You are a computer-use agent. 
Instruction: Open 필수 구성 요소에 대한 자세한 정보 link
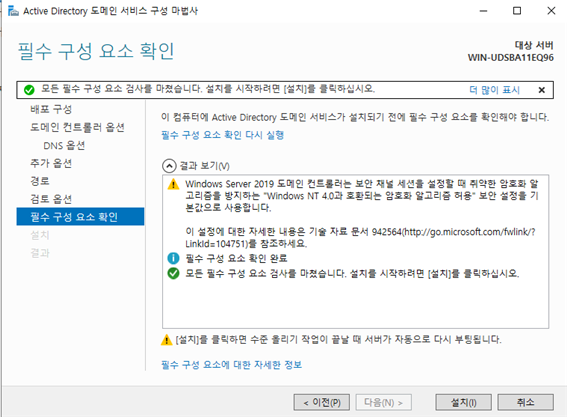pos(231,365)
